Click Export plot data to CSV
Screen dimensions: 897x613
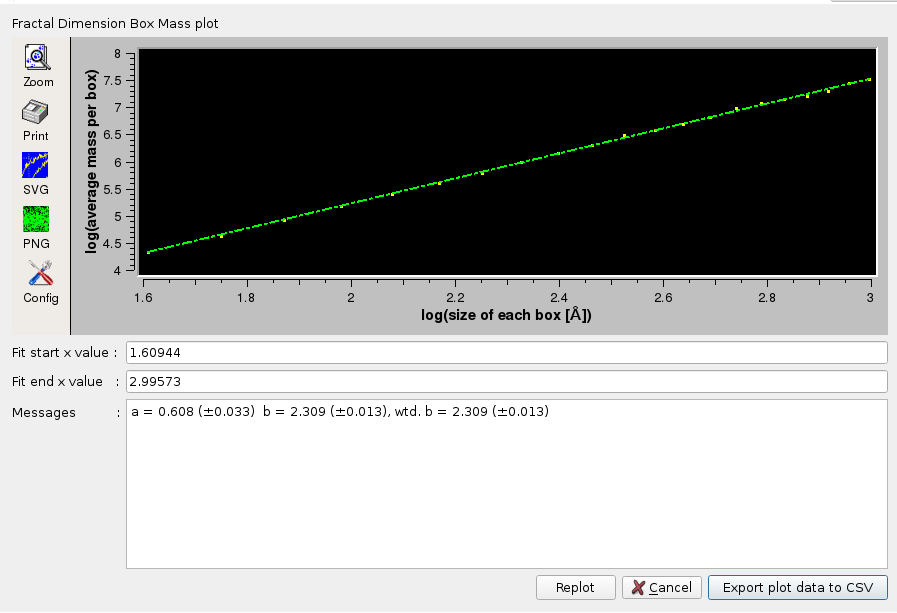(x=797, y=588)
